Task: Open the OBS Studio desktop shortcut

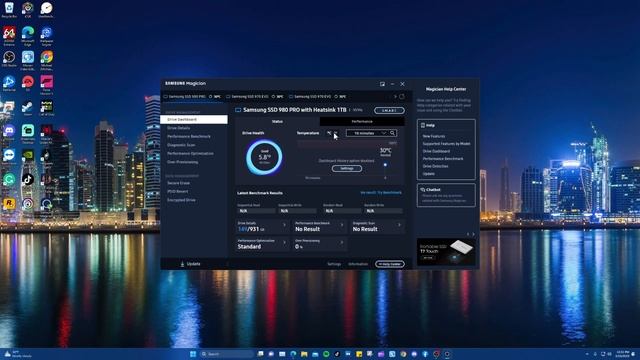Action: click(x=9, y=59)
